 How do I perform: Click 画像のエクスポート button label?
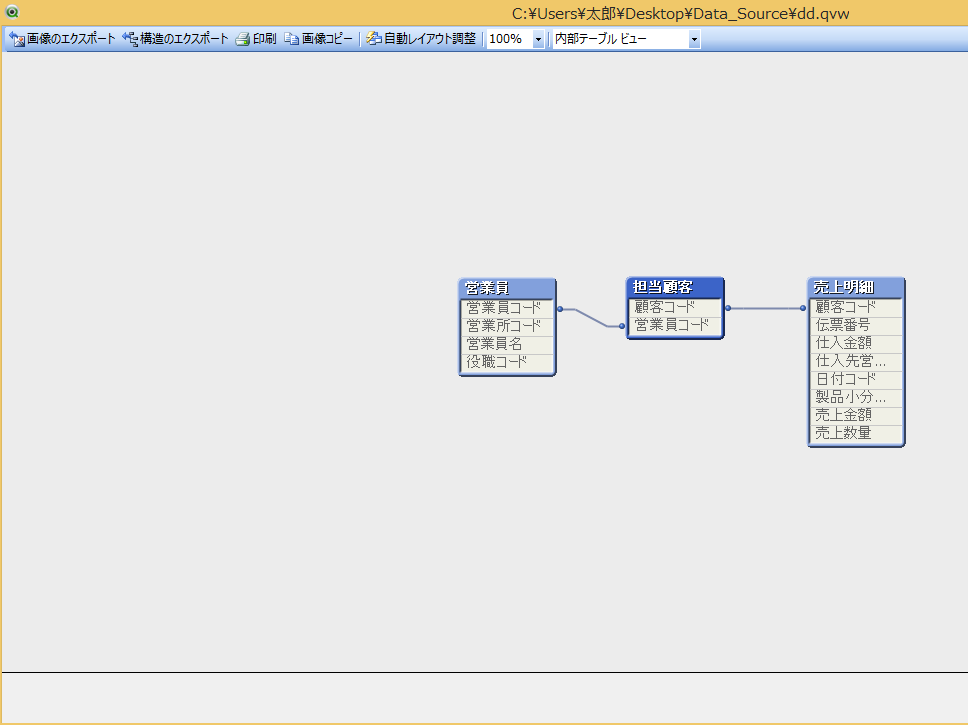pos(71,39)
